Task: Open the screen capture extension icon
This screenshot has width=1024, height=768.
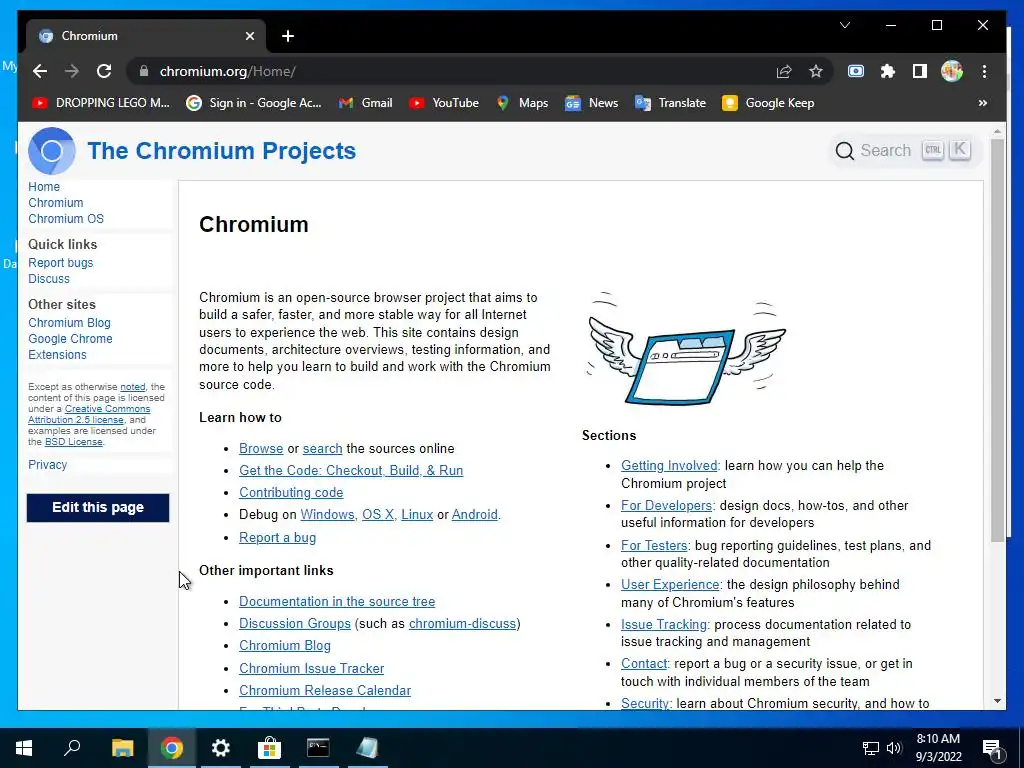Action: point(856,71)
